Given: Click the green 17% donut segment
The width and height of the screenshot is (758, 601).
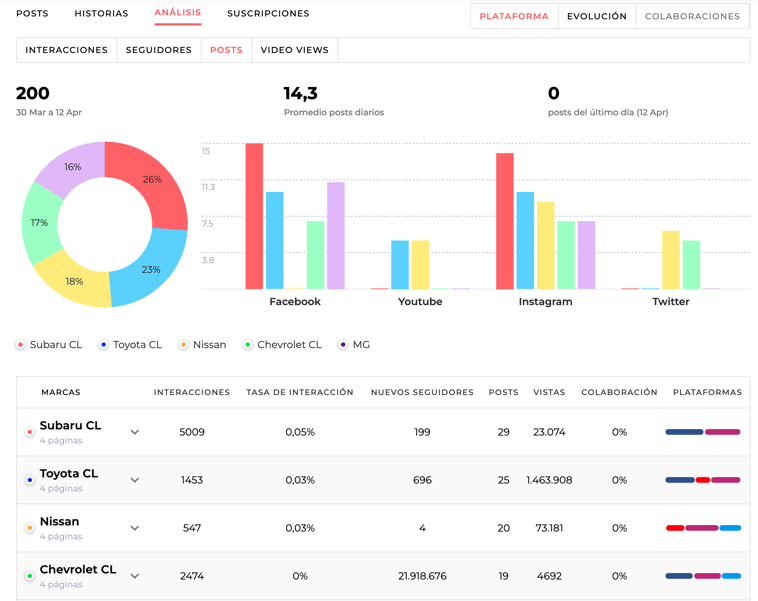Looking at the screenshot, I should 39,223.
